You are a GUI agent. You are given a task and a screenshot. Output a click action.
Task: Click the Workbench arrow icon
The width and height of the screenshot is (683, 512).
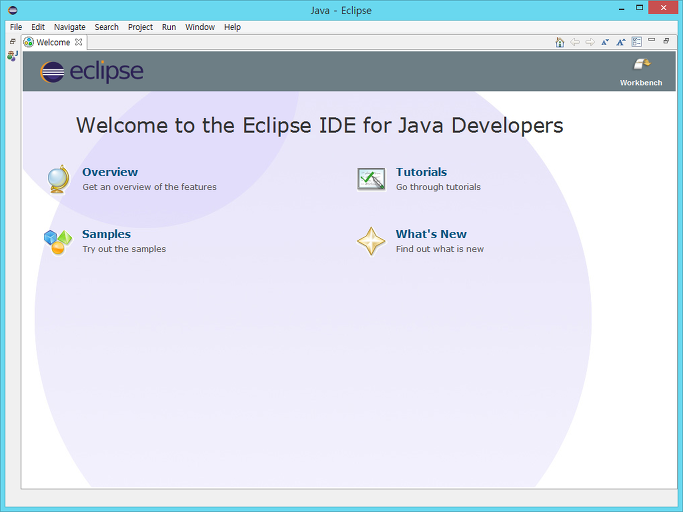642,64
